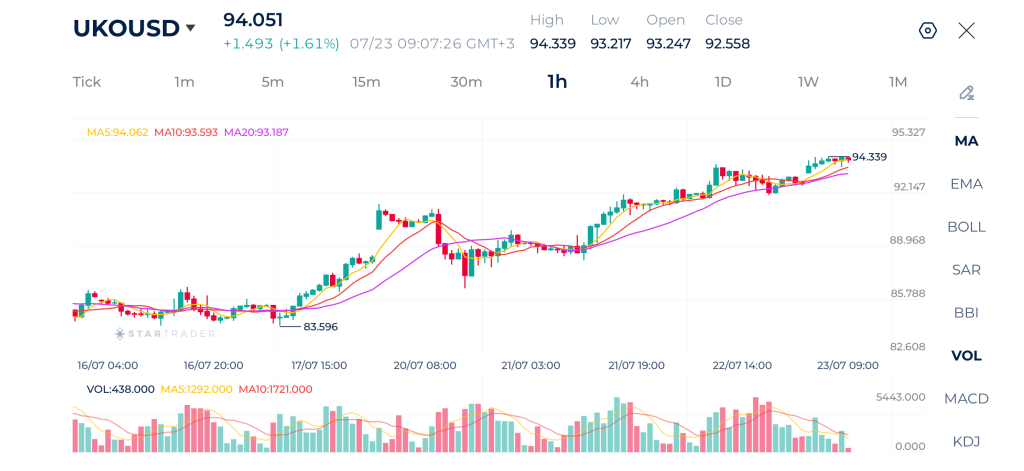Click the current price 94.051

[253, 20]
